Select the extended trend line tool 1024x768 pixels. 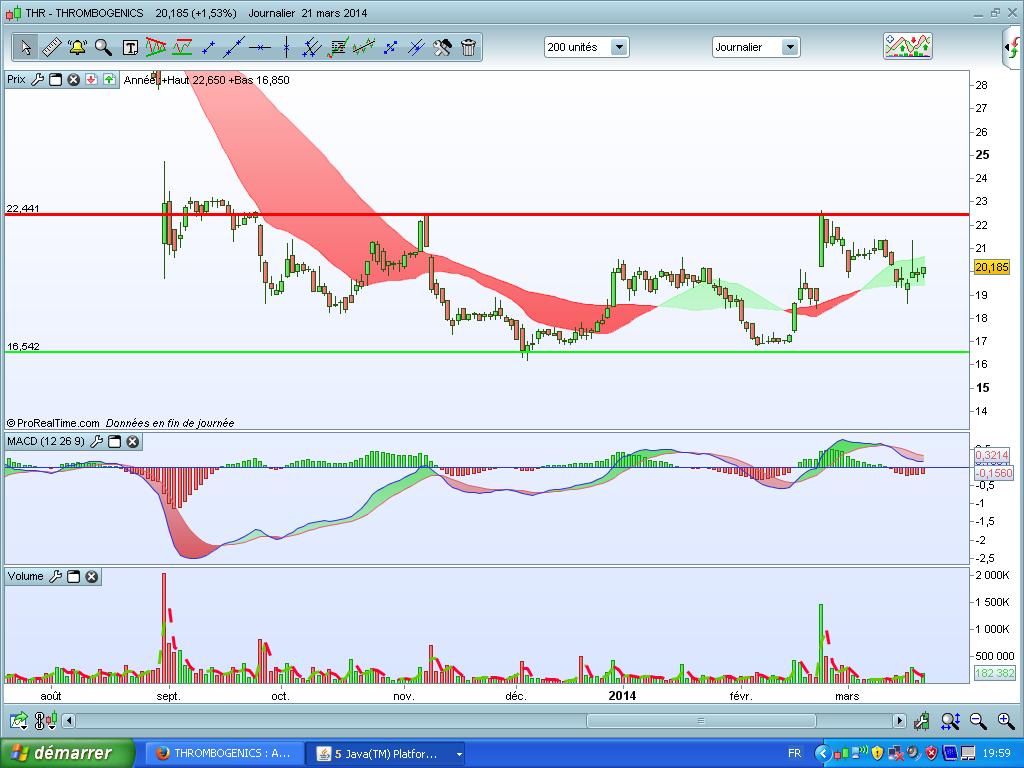coord(234,47)
